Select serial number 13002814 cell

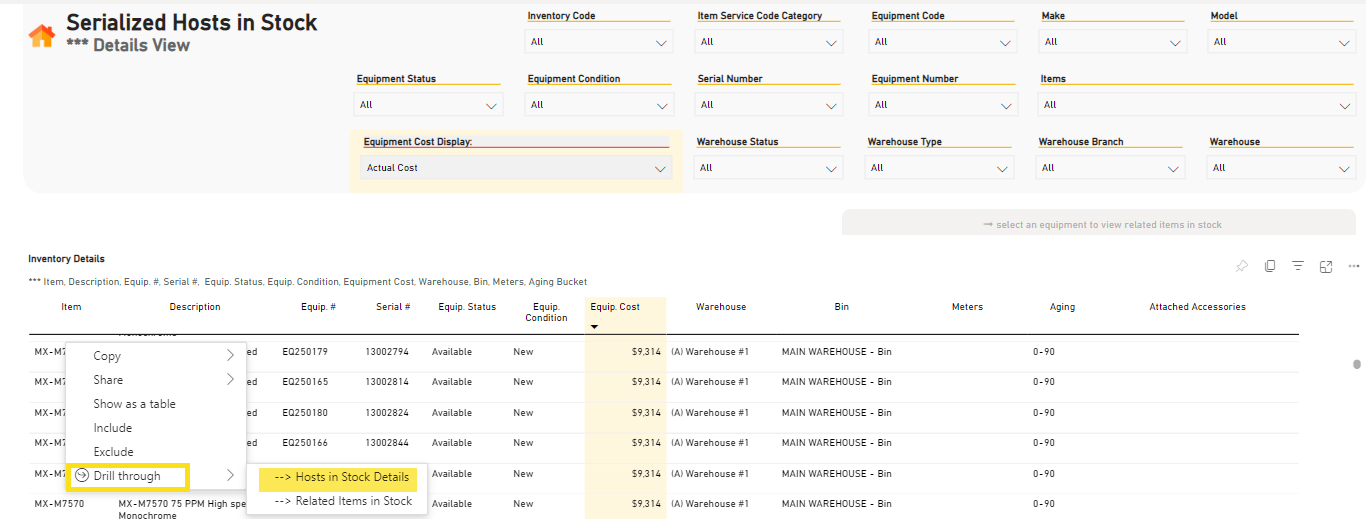386,382
